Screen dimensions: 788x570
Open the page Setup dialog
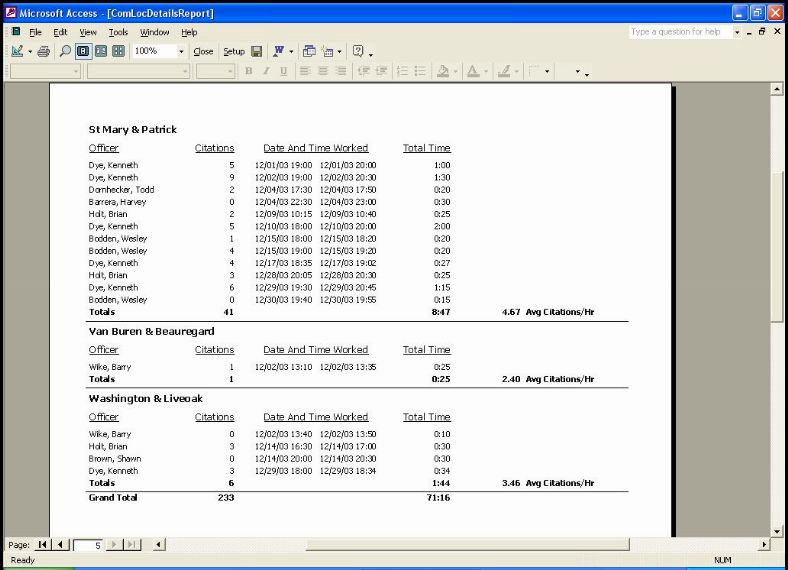(x=234, y=51)
